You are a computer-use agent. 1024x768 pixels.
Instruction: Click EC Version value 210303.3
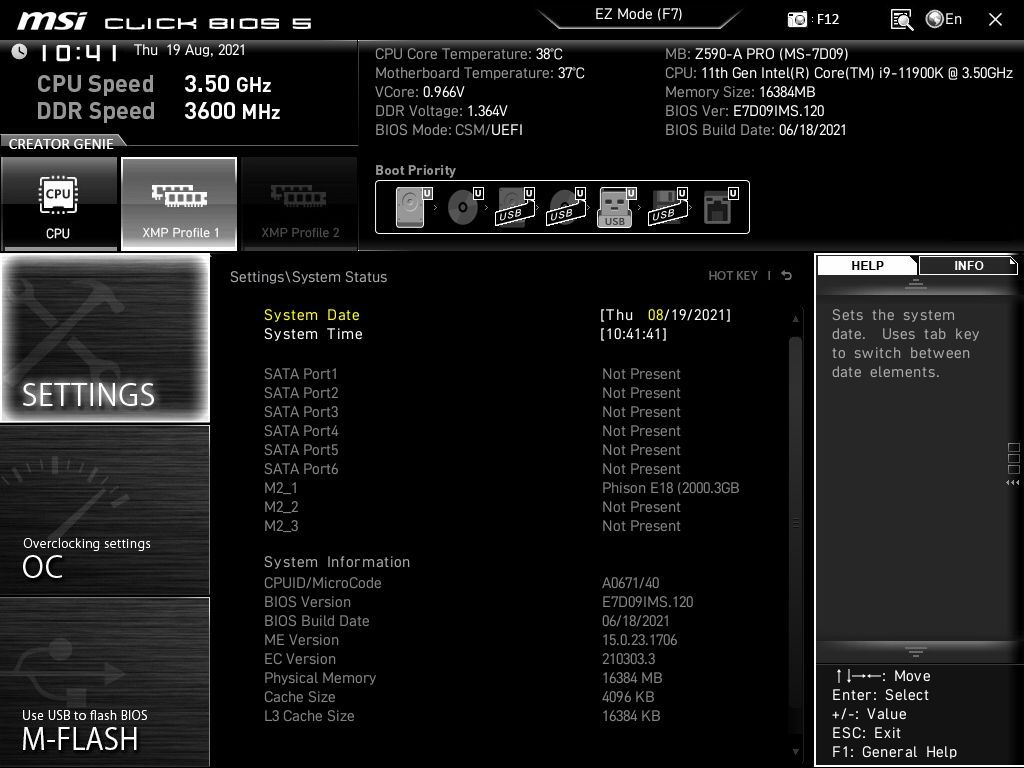point(628,658)
